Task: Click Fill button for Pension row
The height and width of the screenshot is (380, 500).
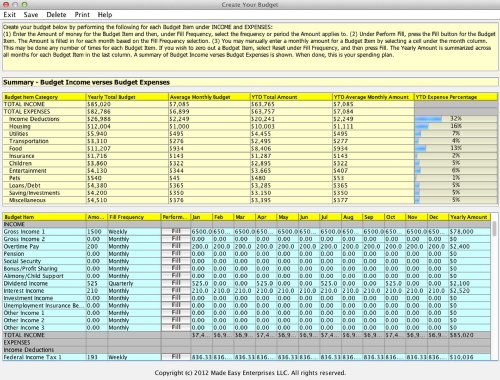Action: point(176,254)
